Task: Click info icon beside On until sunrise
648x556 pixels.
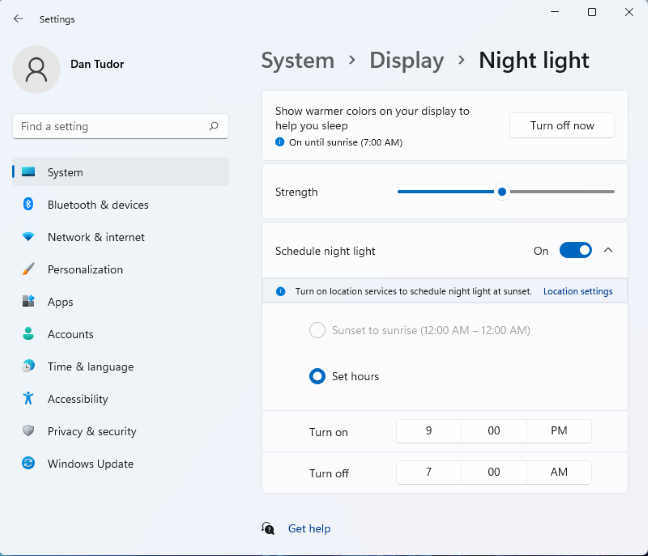Action: click(280, 142)
